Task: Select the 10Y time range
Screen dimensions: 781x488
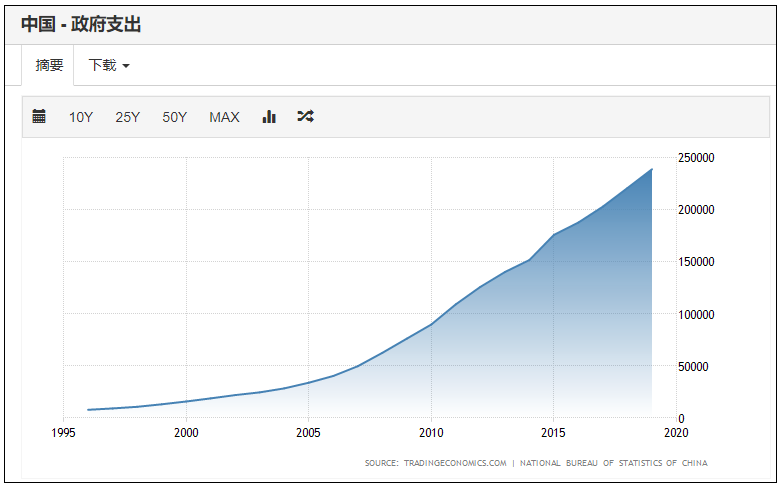Action: 81,117
